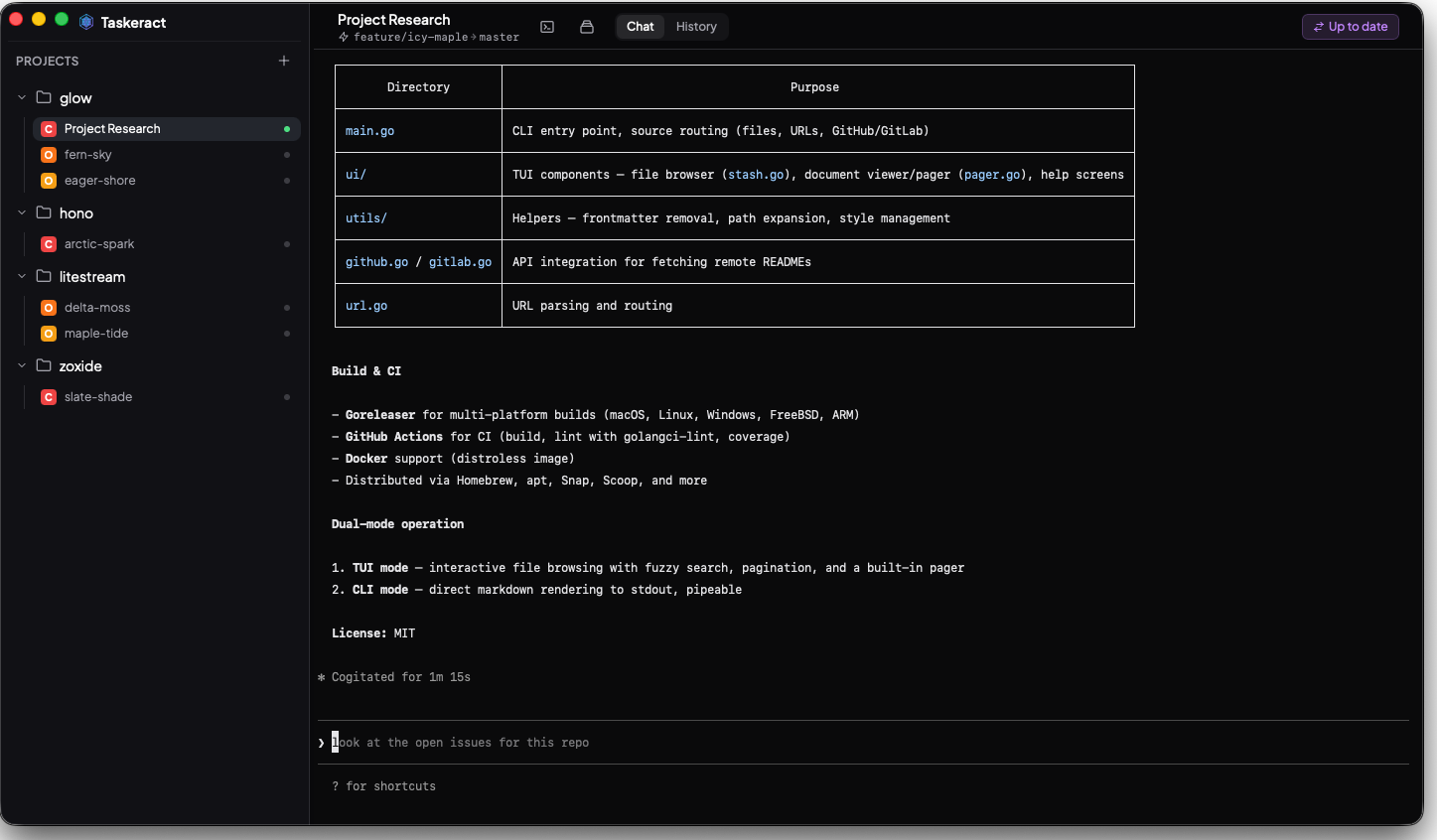Collapse the litestream project group

tap(22, 276)
